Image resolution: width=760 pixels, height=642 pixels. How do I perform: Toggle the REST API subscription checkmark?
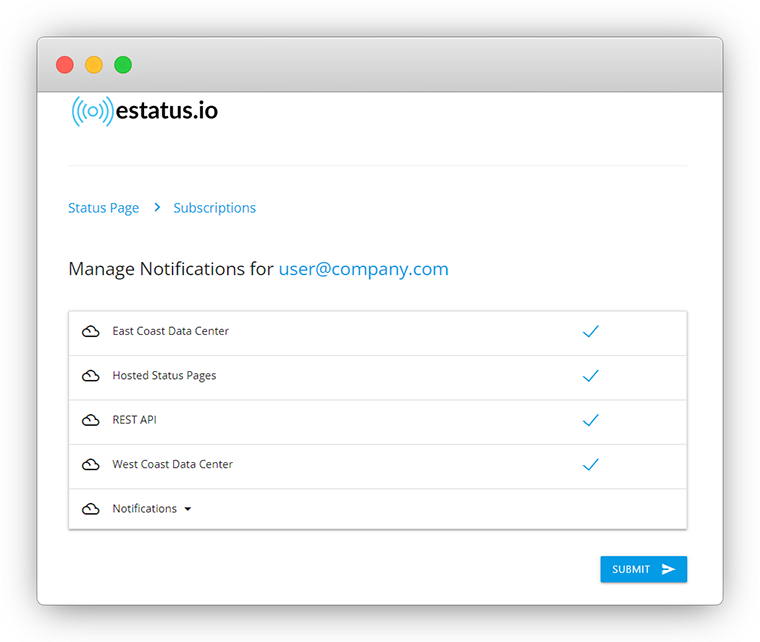590,420
